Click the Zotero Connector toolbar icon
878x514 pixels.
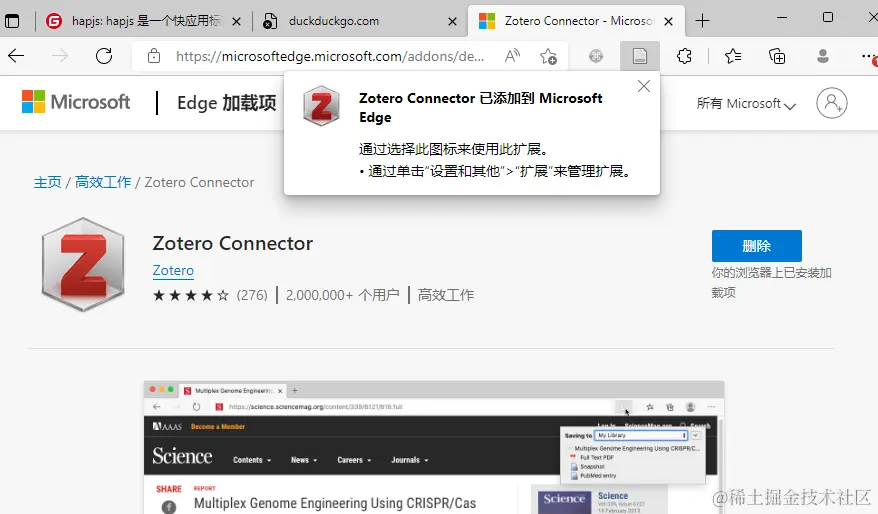[x=639, y=56]
